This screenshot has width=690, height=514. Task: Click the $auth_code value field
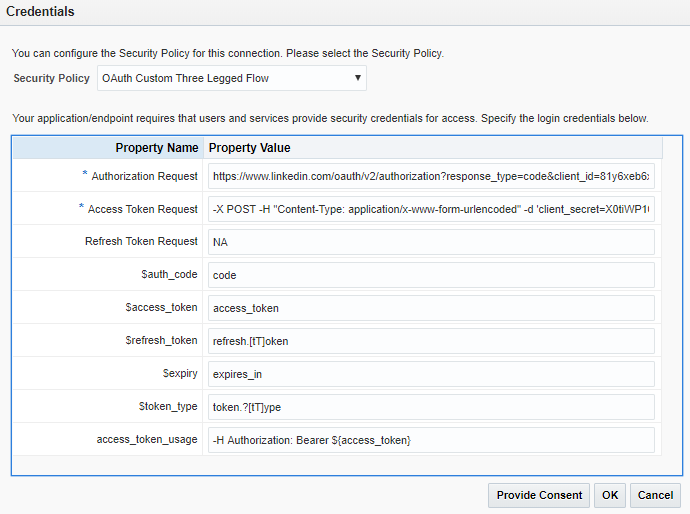tap(432, 275)
